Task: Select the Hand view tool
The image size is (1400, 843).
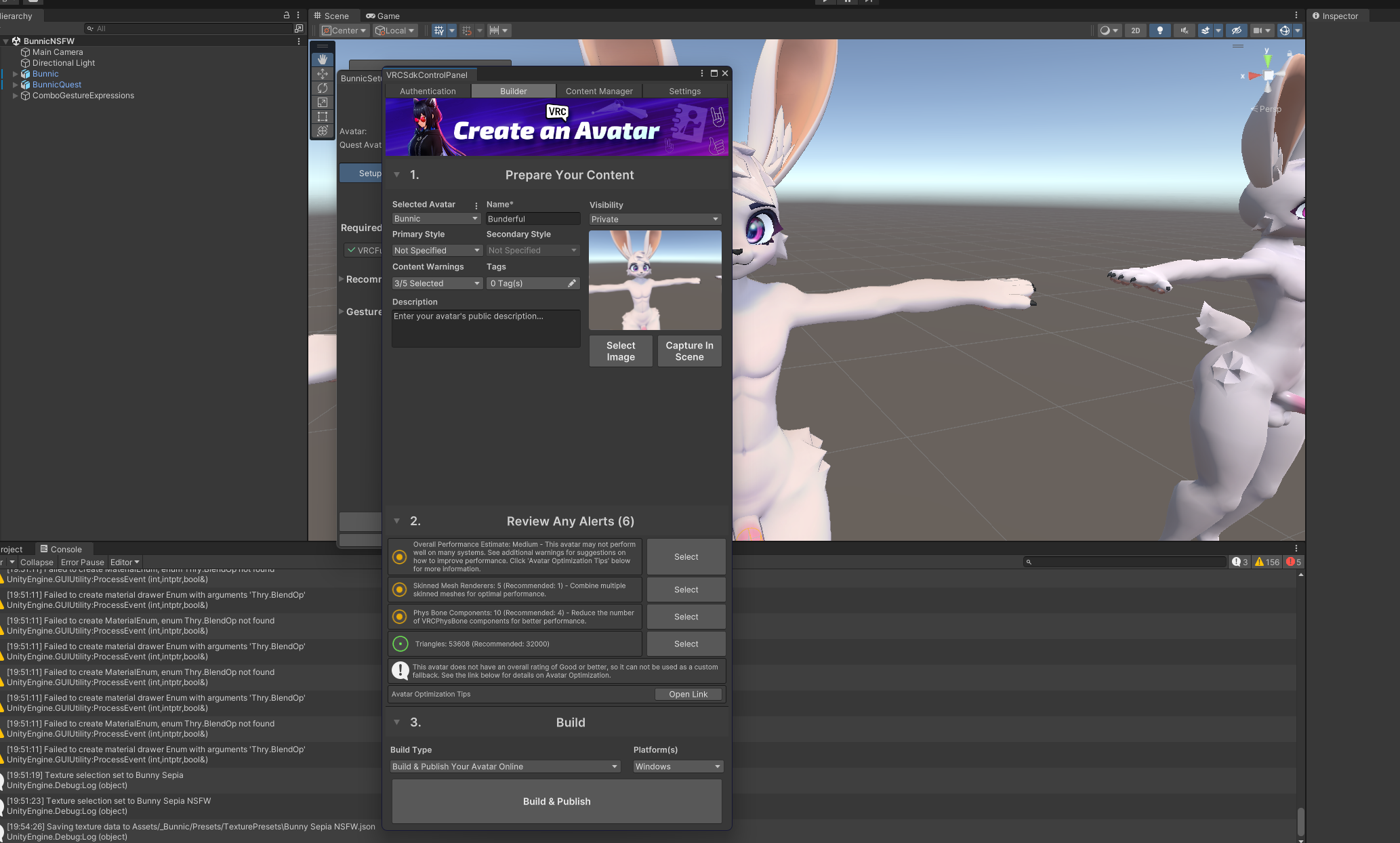Action: point(323,60)
